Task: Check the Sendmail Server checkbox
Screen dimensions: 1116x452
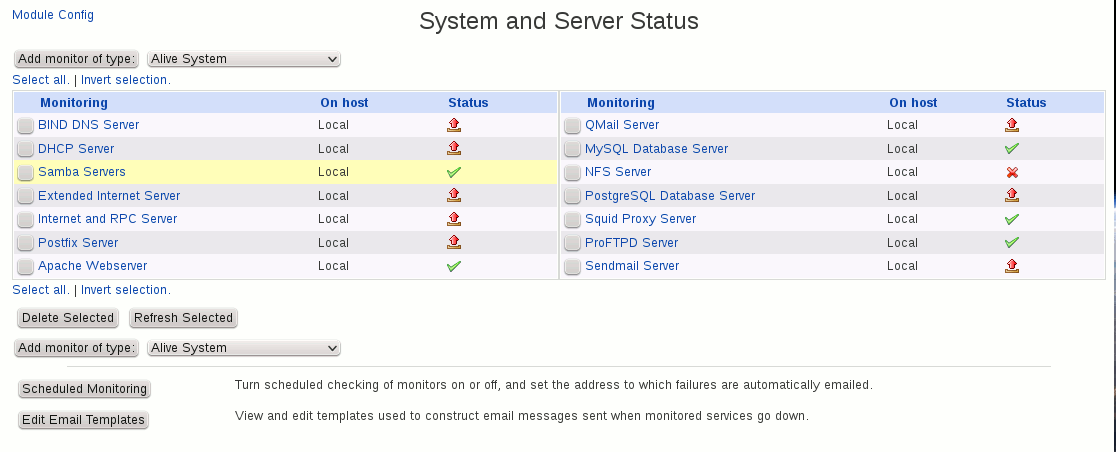Action: [x=572, y=267]
